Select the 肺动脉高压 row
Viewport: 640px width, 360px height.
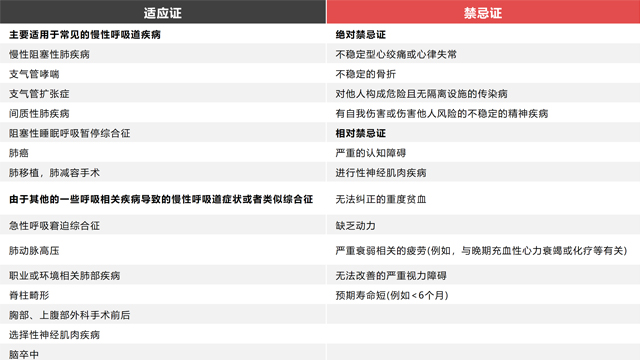tap(163, 250)
